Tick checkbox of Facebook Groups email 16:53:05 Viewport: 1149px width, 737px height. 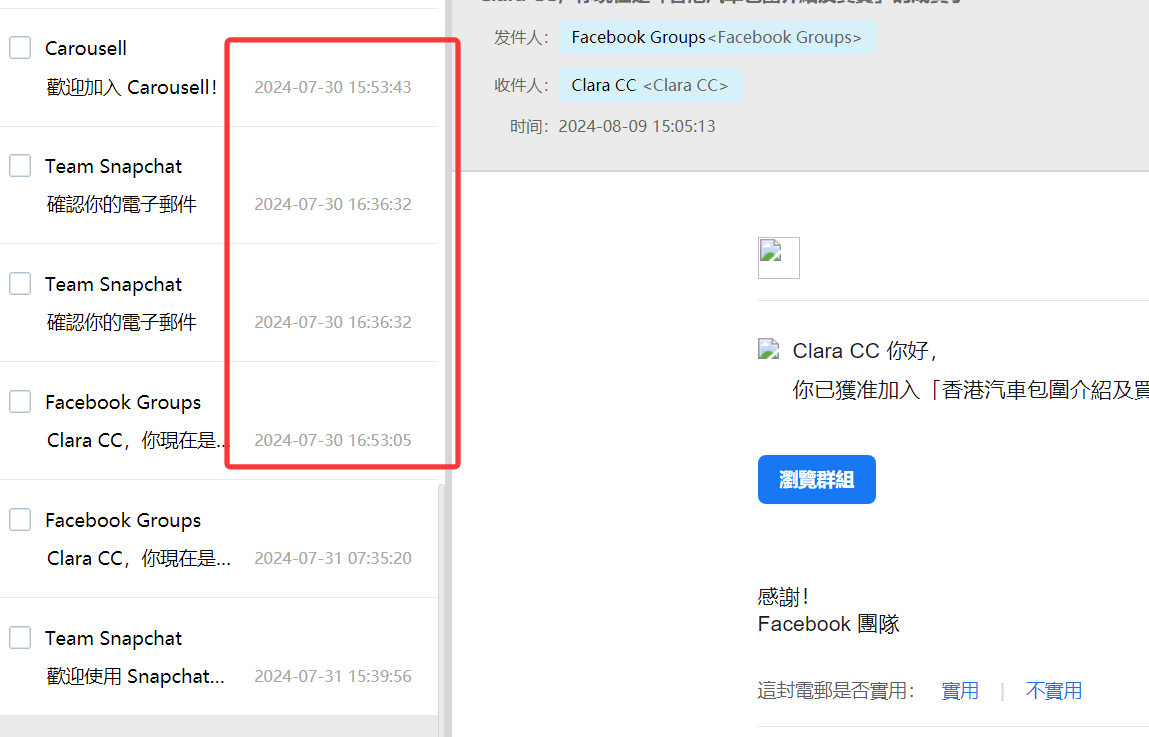tap(20, 401)
